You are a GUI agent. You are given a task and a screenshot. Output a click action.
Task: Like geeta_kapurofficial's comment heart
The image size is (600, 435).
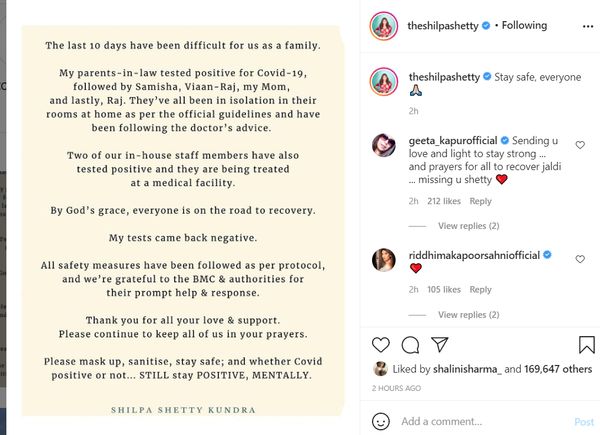point(580,145)
